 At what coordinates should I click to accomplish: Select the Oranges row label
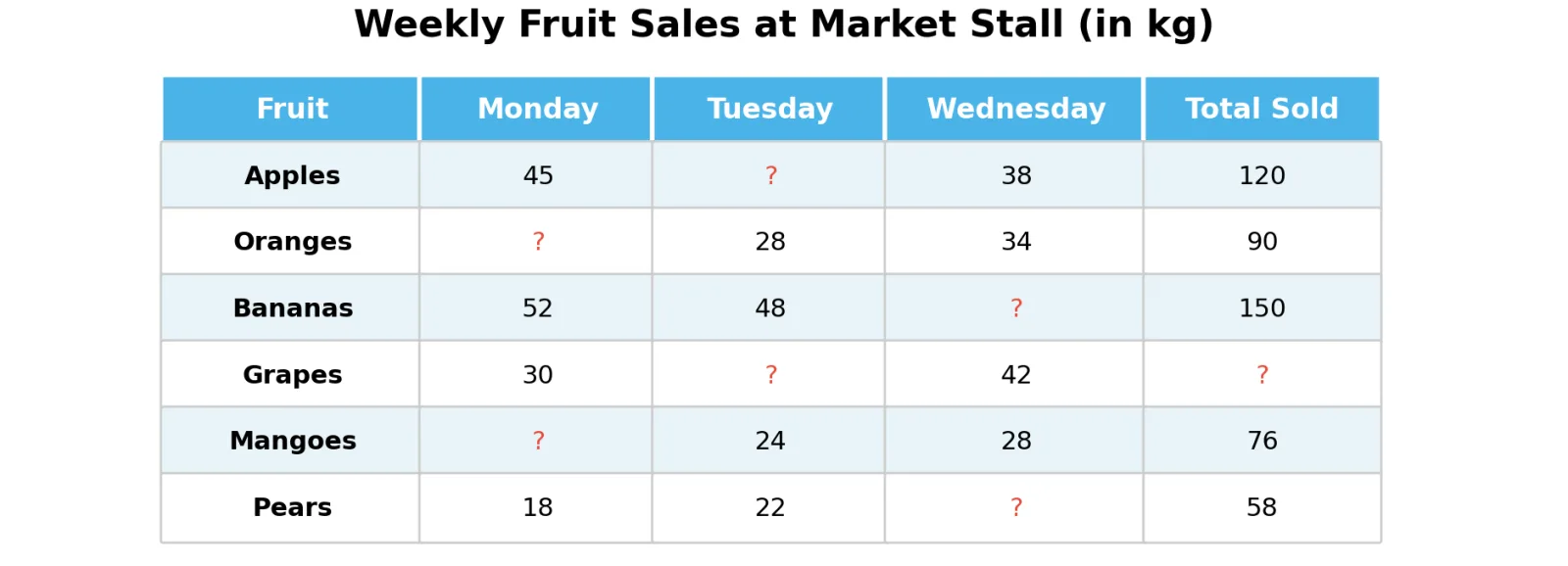click(292, 242)
